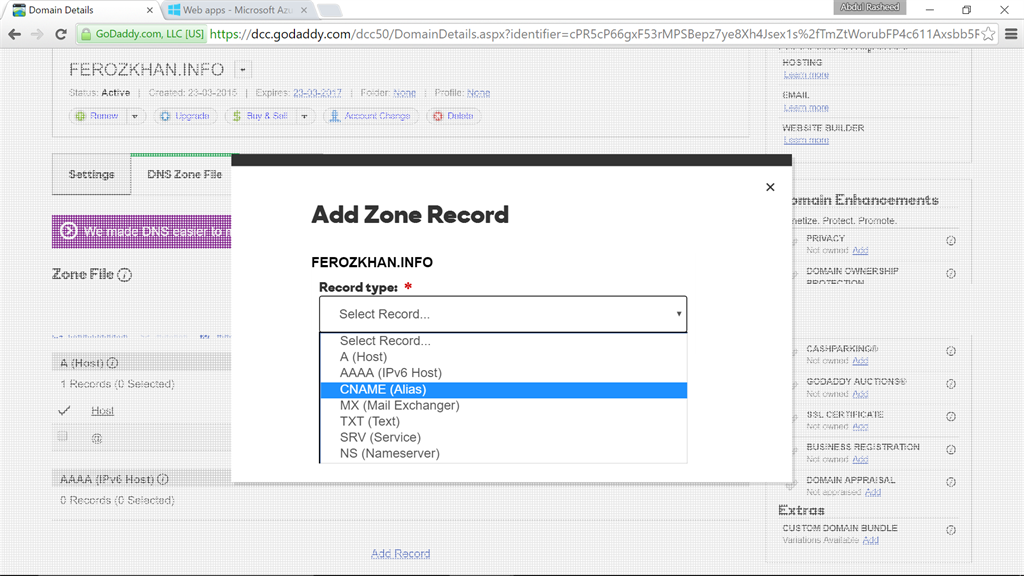
Task: Switch to the Settings tab
Action: pyautogui.click(x=91, y=174)
